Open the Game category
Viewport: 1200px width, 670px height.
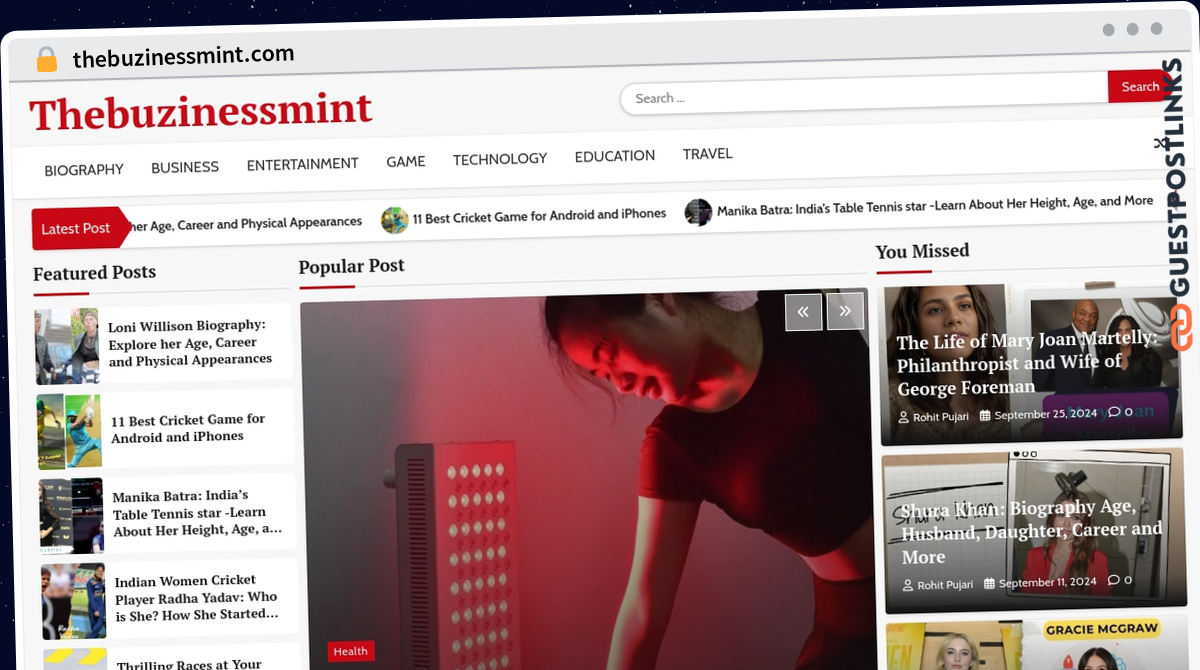point(406,161)
